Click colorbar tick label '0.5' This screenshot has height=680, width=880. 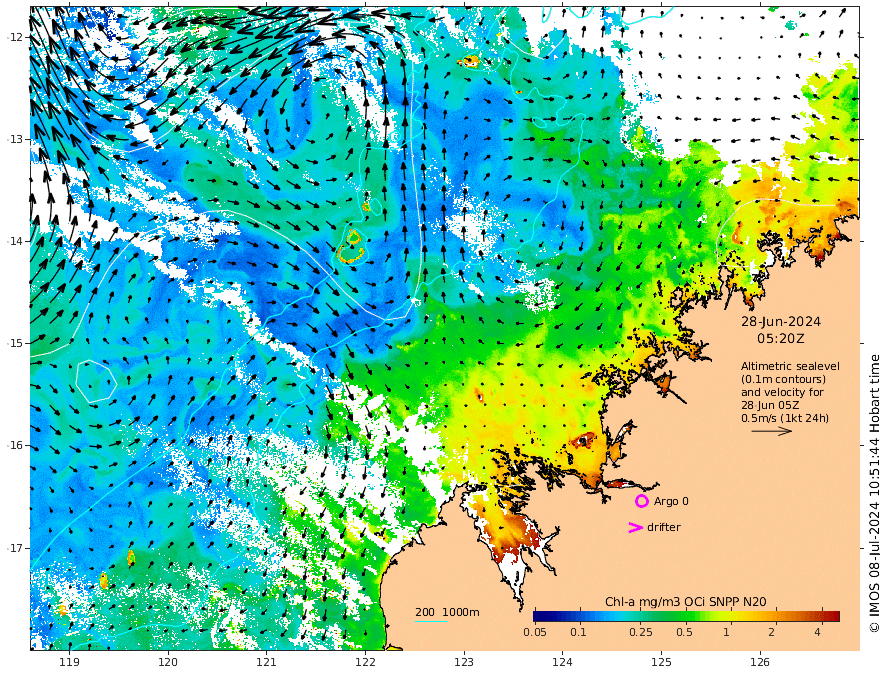tap(684, 632)
